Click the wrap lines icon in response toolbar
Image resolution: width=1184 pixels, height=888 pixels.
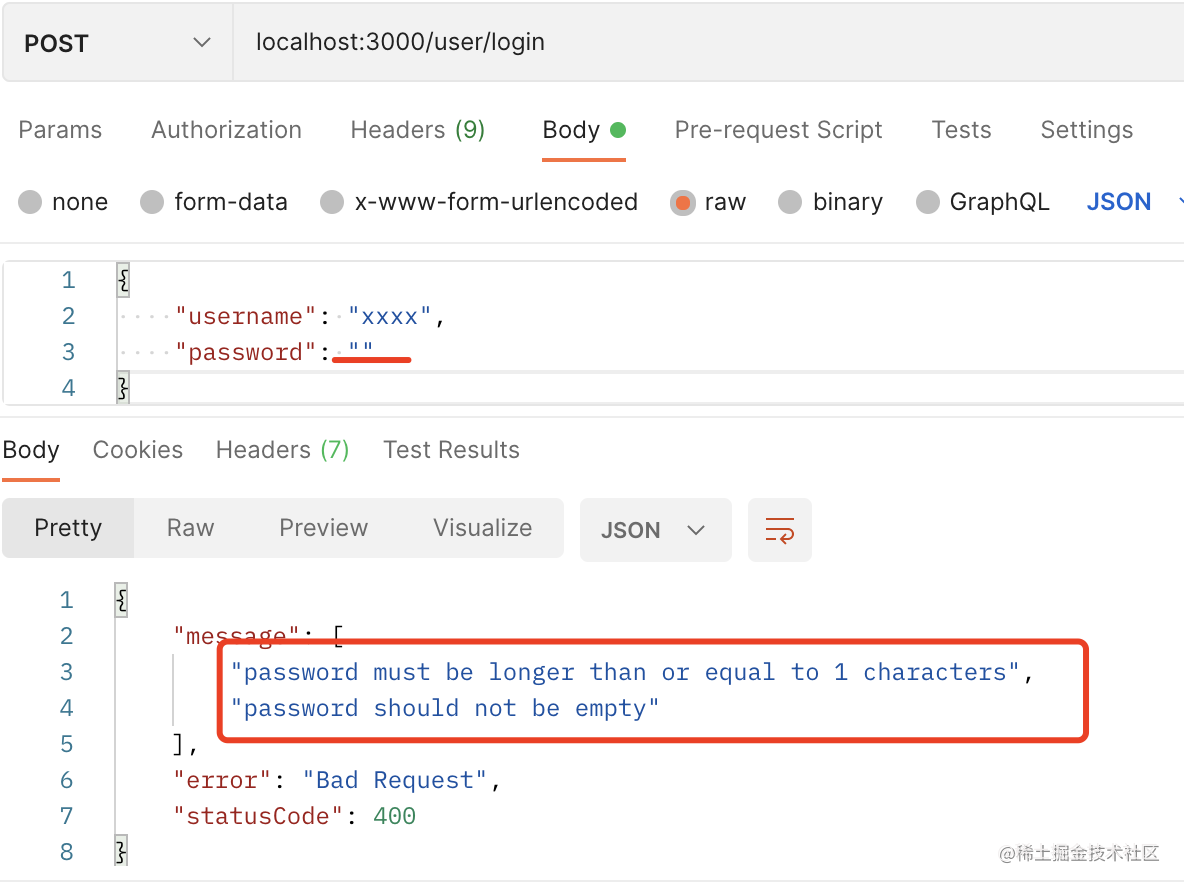point(779,530)
